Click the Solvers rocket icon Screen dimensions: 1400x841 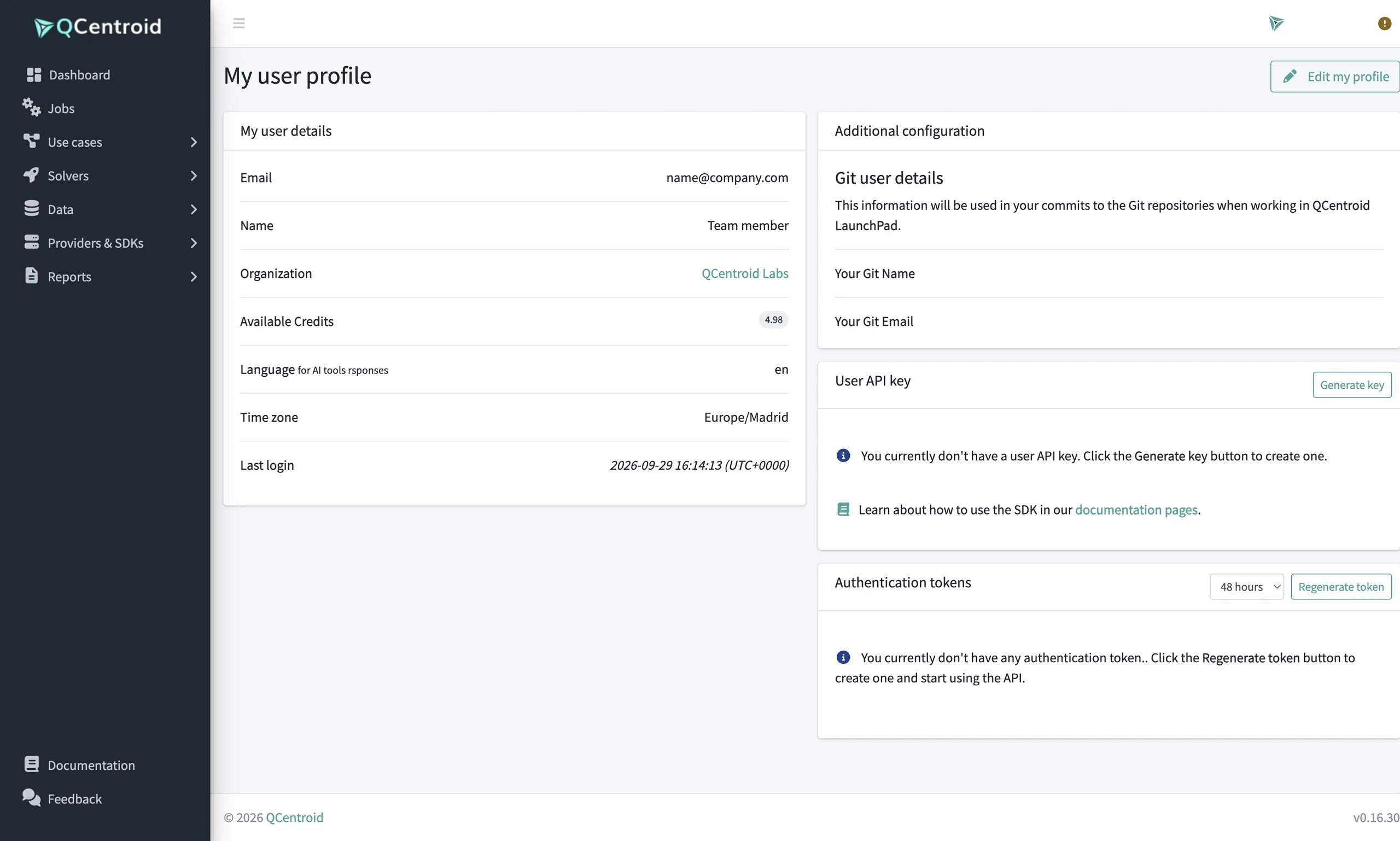[x=32, y=174]
